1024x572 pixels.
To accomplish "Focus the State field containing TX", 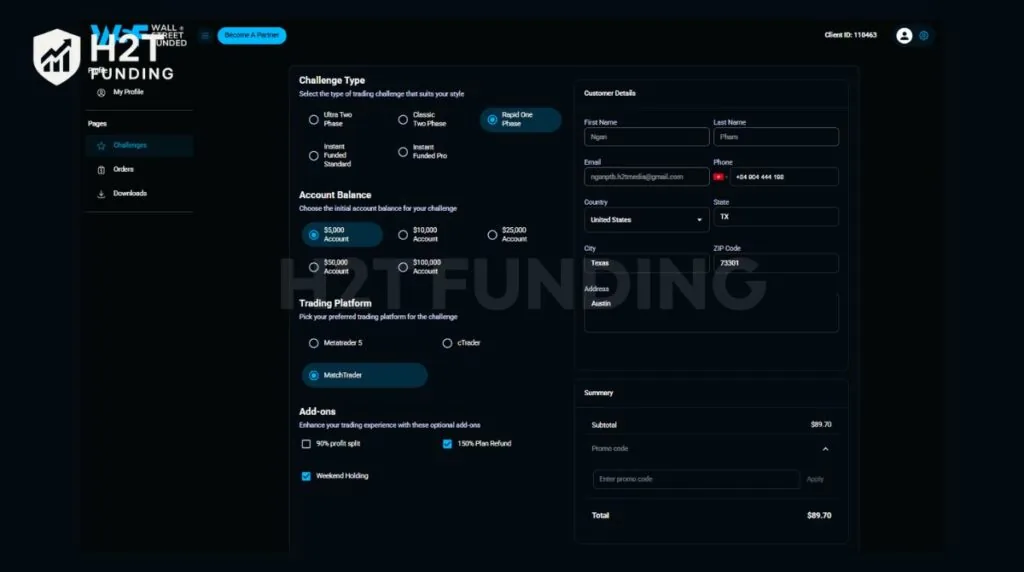I will 776,217.
